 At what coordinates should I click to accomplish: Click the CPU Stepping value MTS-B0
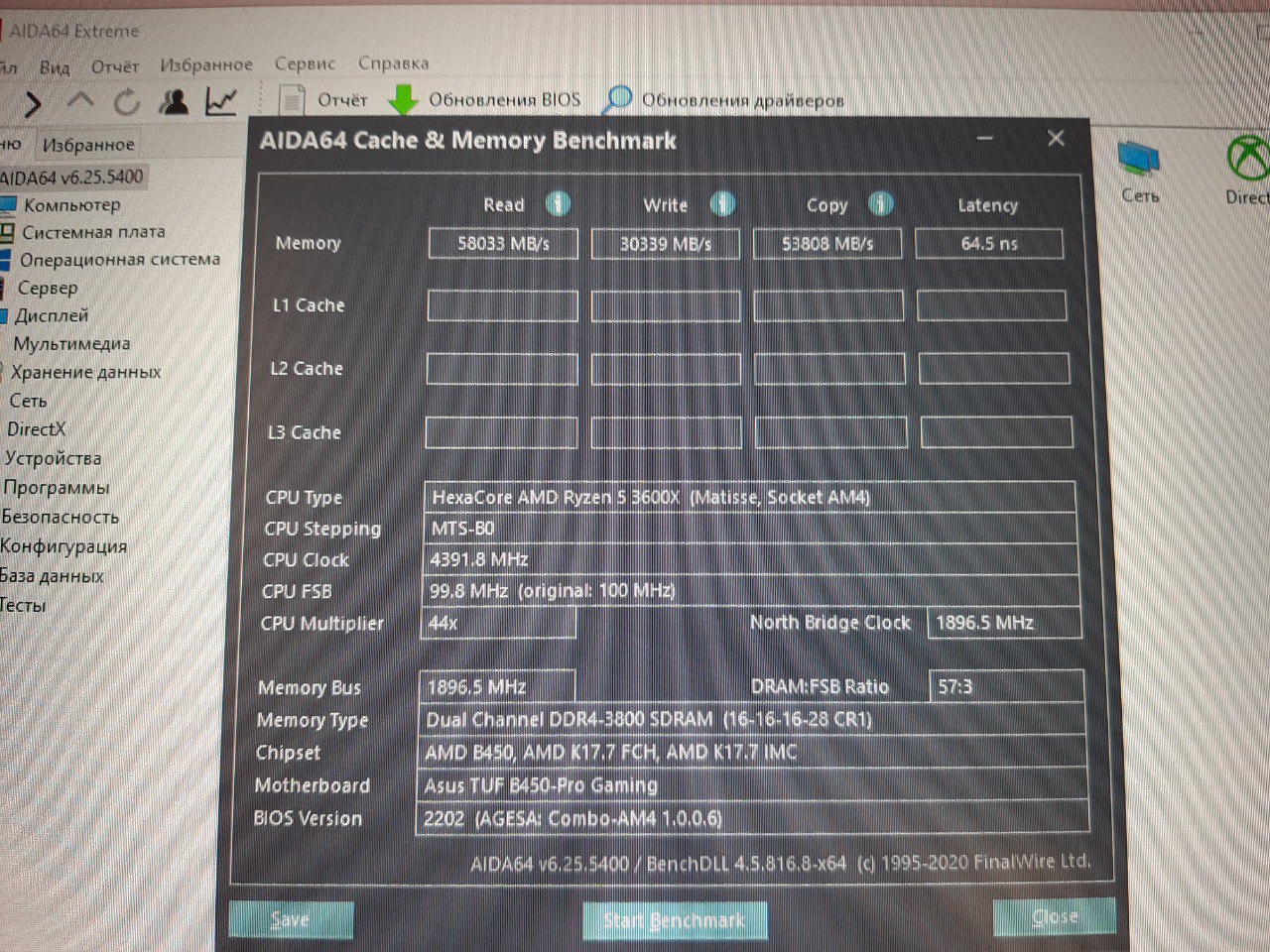(x=750, y=529)
